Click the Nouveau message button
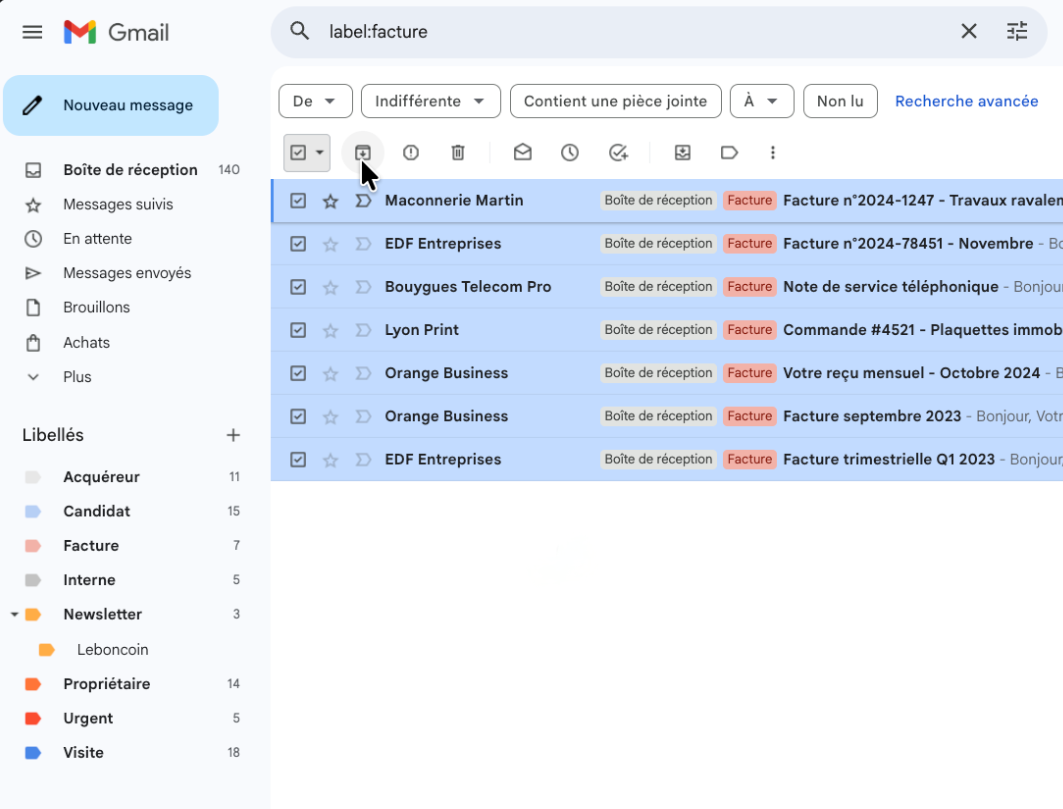The image size is (1063, 809). pyautogui.click(x=111, y=105)
